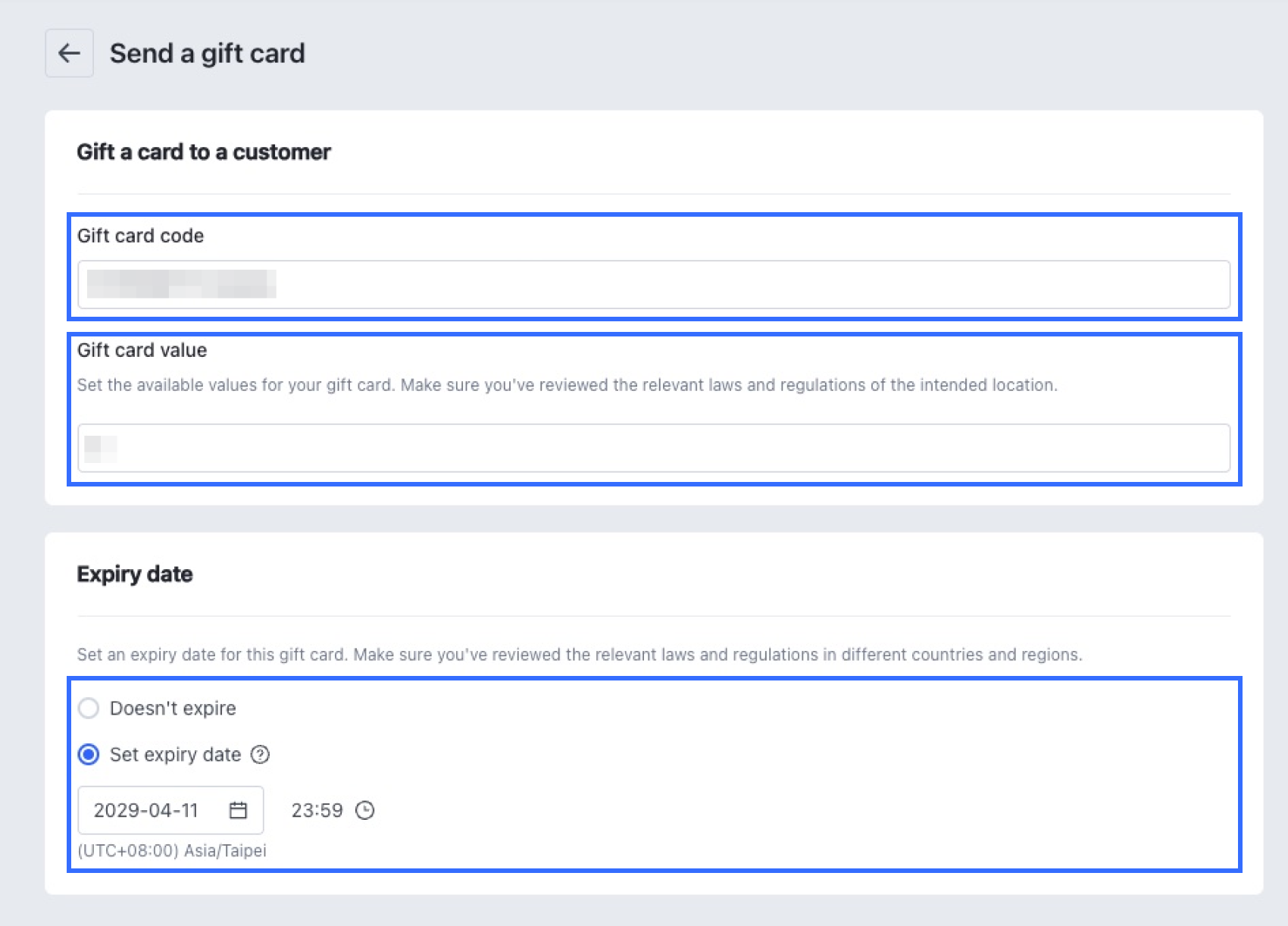The width and height of the screenshot is (1288, 926).
Task: Select the Doesn't expire radio button
Action: pyautogui.click(x=89, y=709)
